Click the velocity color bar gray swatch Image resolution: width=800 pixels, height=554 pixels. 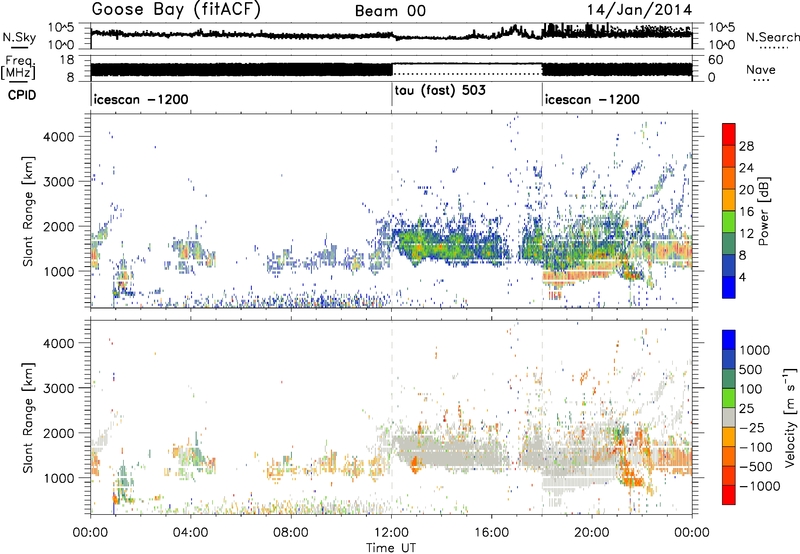(x=729, y=417)
